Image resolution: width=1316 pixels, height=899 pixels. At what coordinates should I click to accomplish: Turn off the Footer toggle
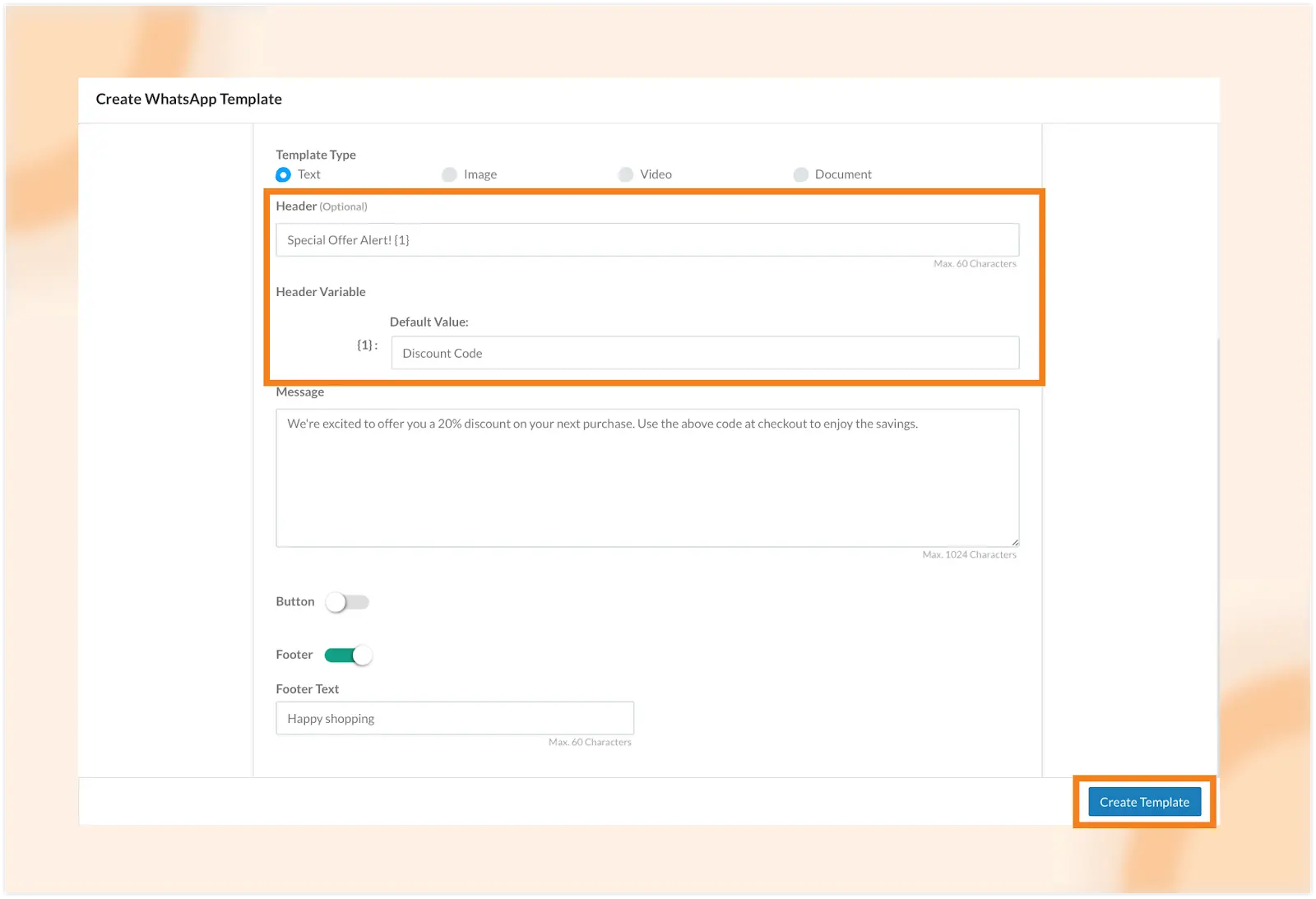tap(348, 656)
